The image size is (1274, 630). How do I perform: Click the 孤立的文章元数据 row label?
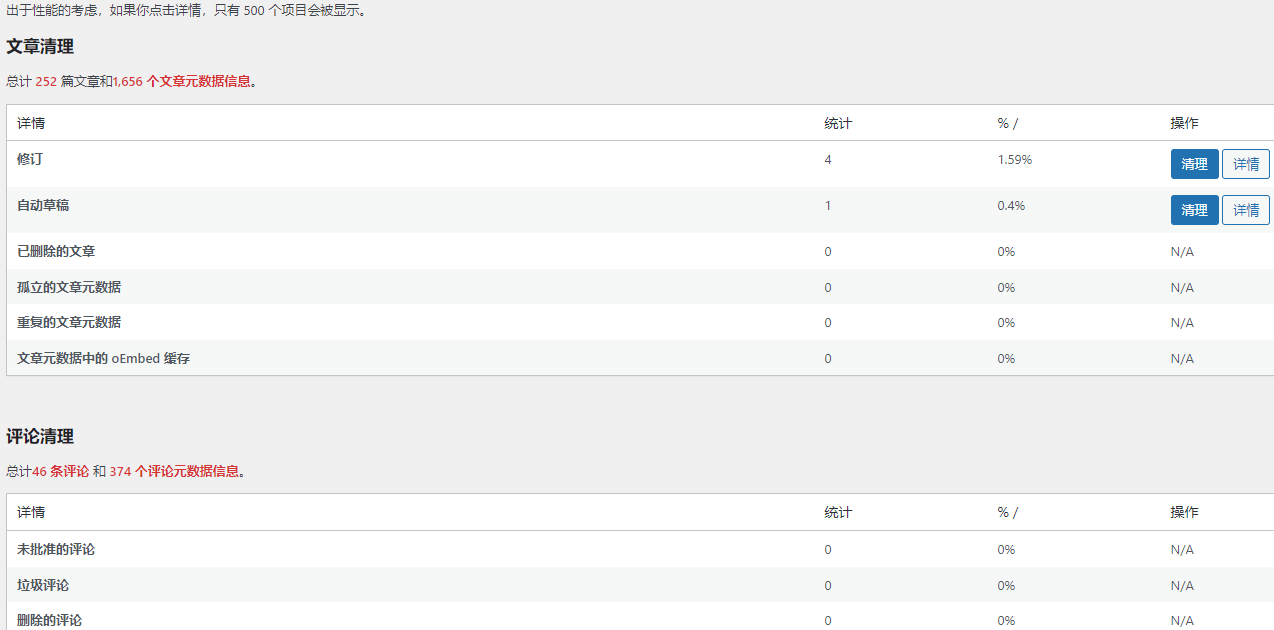click(69, 287)
